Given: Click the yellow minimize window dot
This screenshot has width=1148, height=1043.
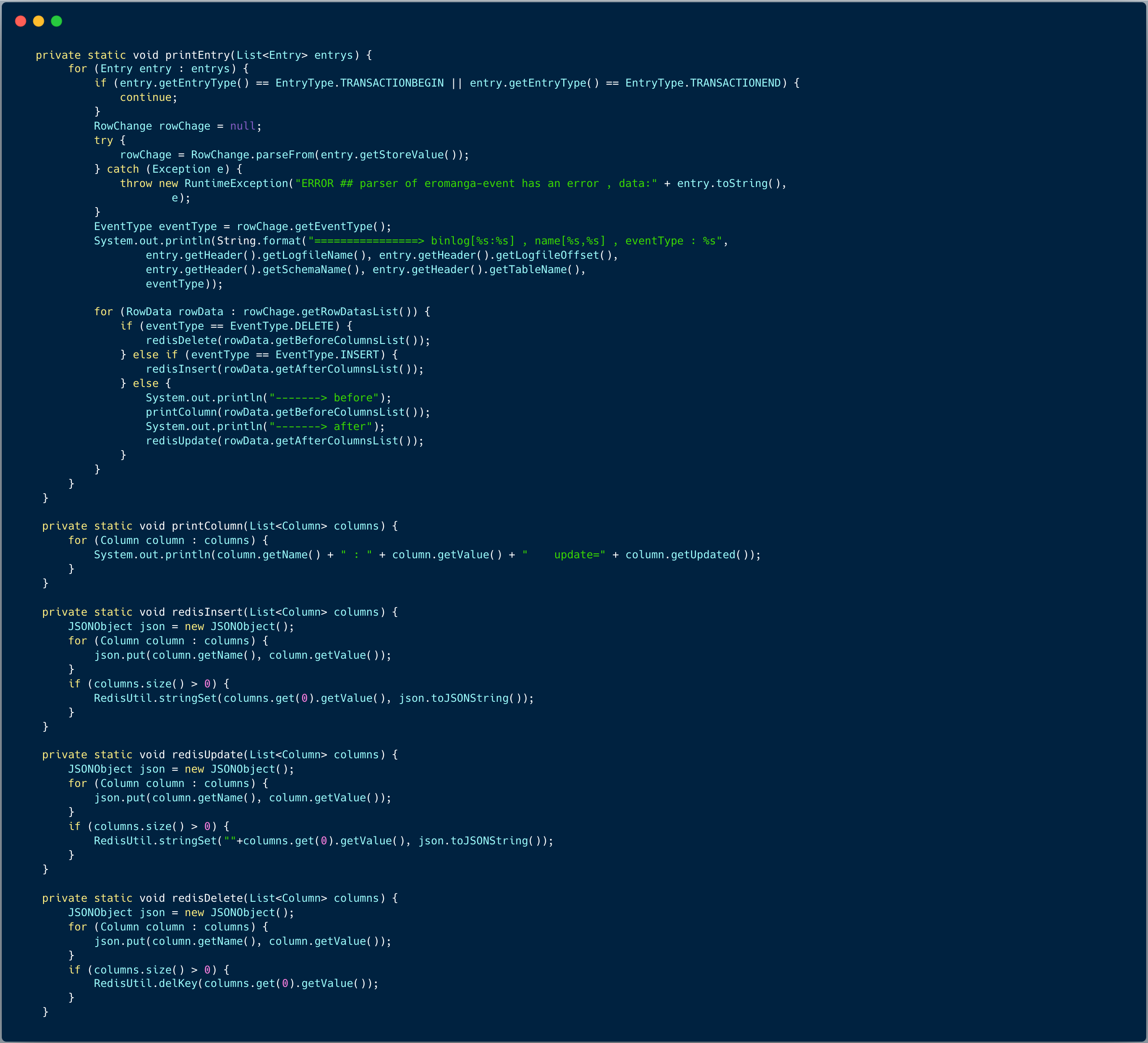Looking at the screenshot, I should [39, 21].
